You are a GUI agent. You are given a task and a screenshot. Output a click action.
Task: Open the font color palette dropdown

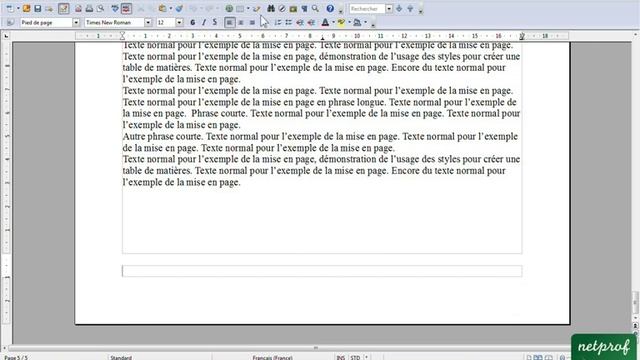pos(333,22)
